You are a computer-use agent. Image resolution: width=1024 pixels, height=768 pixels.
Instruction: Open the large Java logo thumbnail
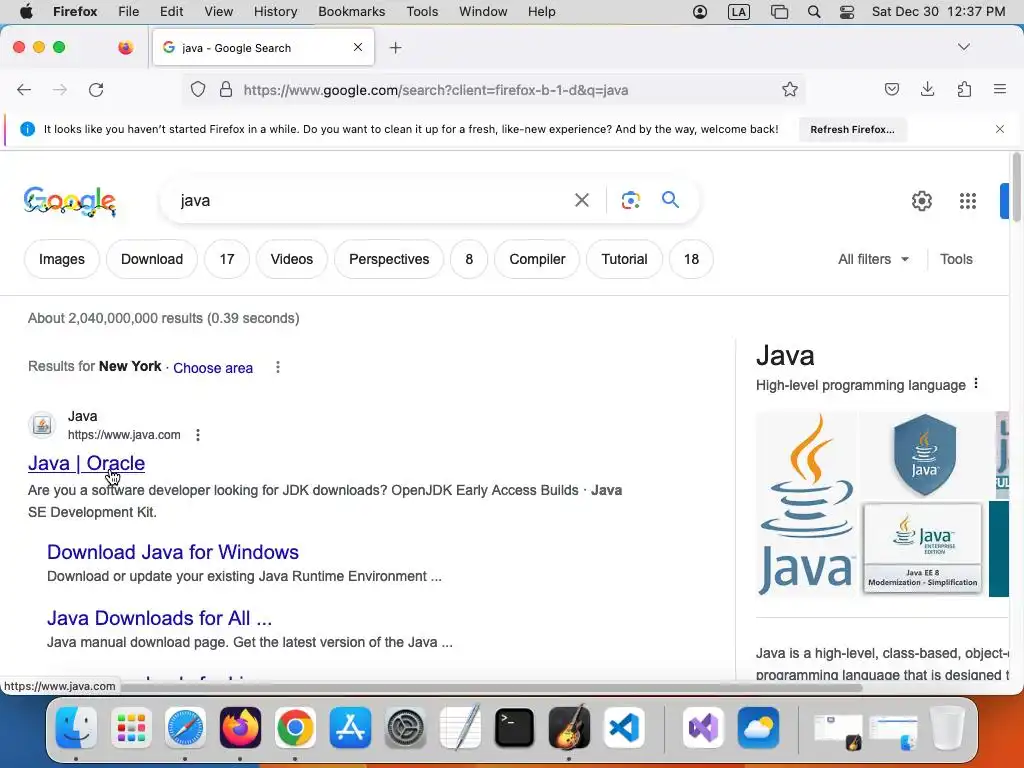click(807, 504)
